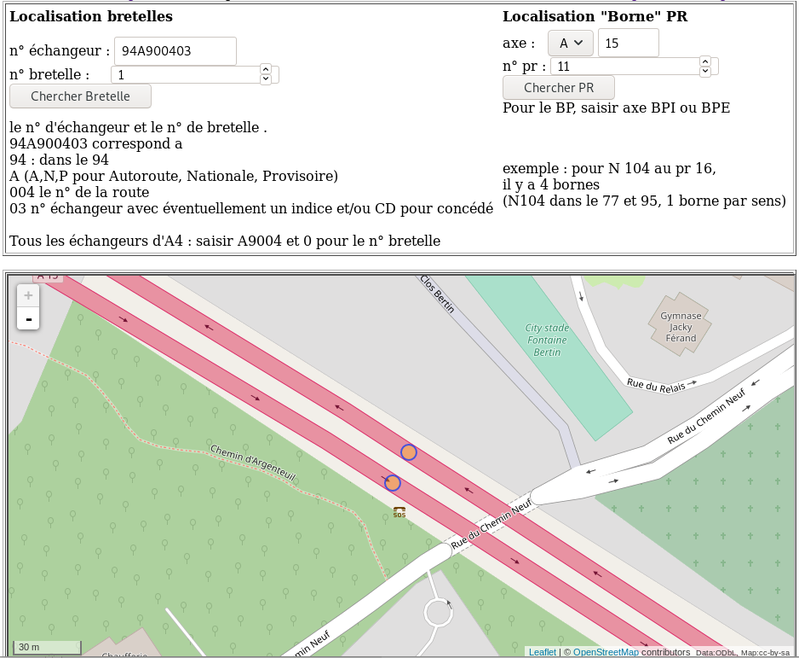This screenshot has width=799, height=658.
Task: Increase the n° bretelle value with up arrow
Action: tap(265, 69)
